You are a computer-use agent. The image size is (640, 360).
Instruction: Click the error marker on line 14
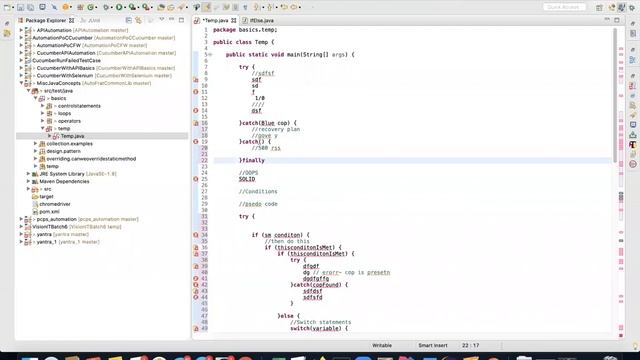196,111
